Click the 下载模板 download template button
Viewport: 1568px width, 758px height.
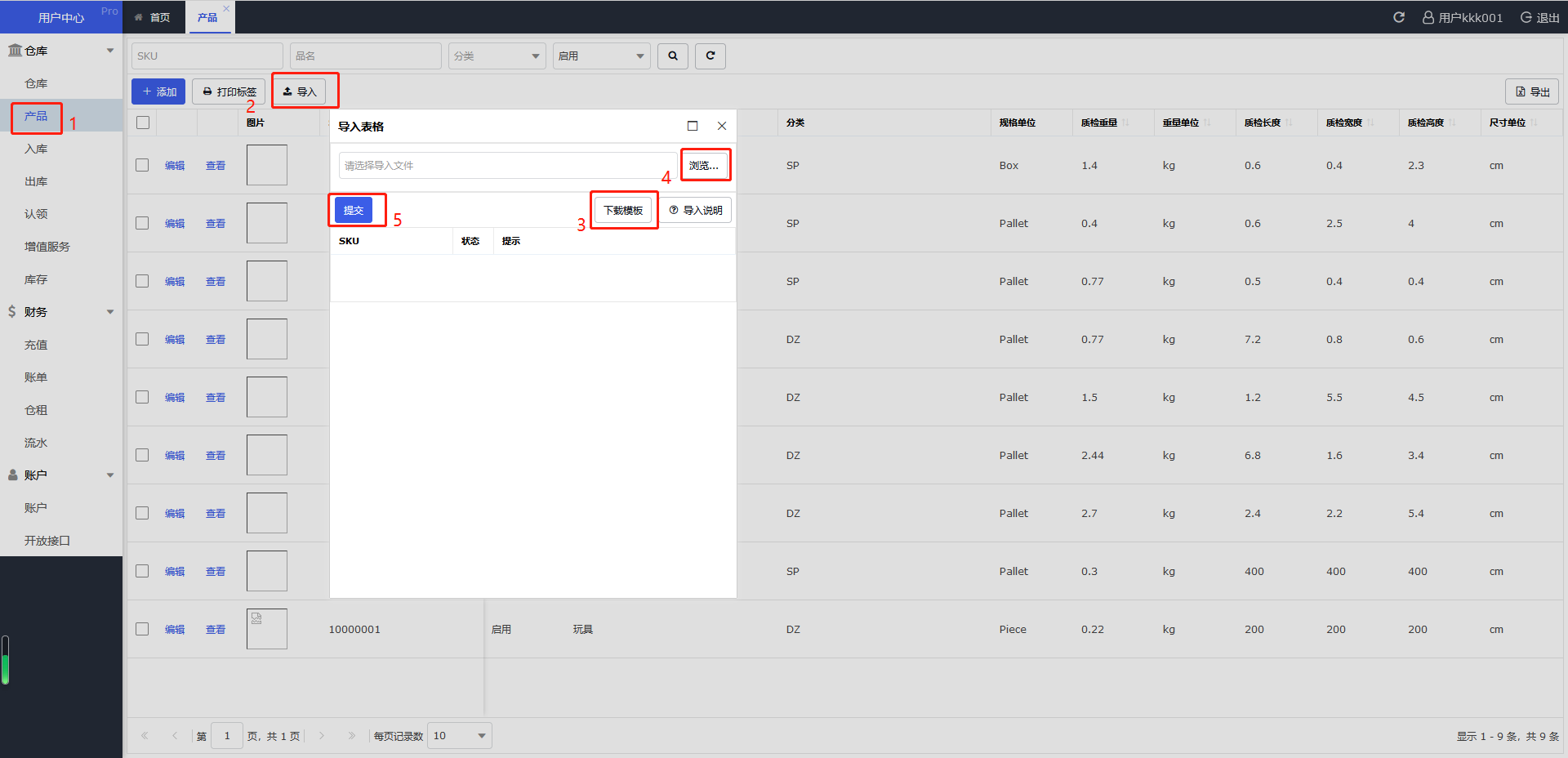click(x=623, y=210)
